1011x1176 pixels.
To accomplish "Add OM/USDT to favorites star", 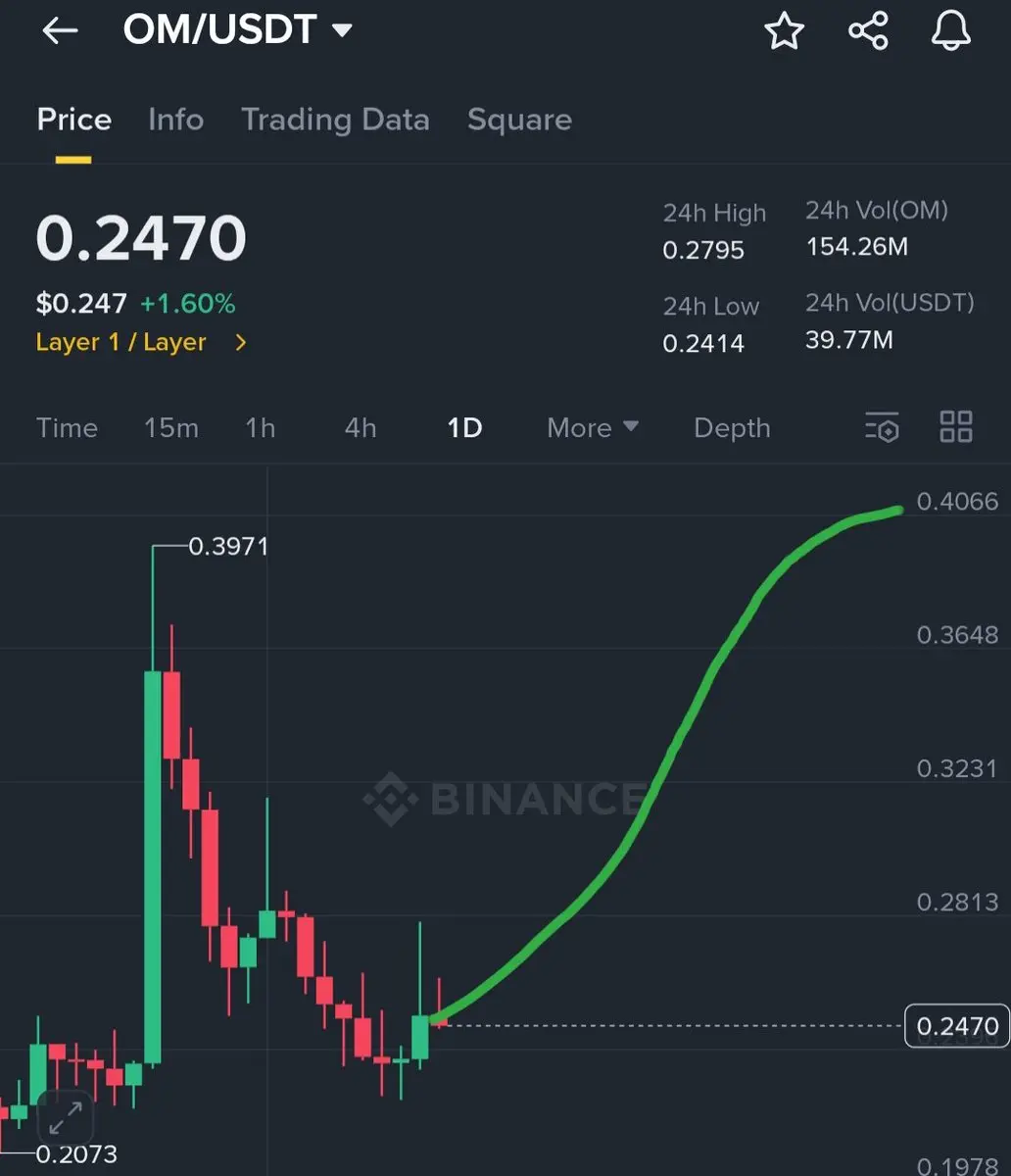I will 784,31.
